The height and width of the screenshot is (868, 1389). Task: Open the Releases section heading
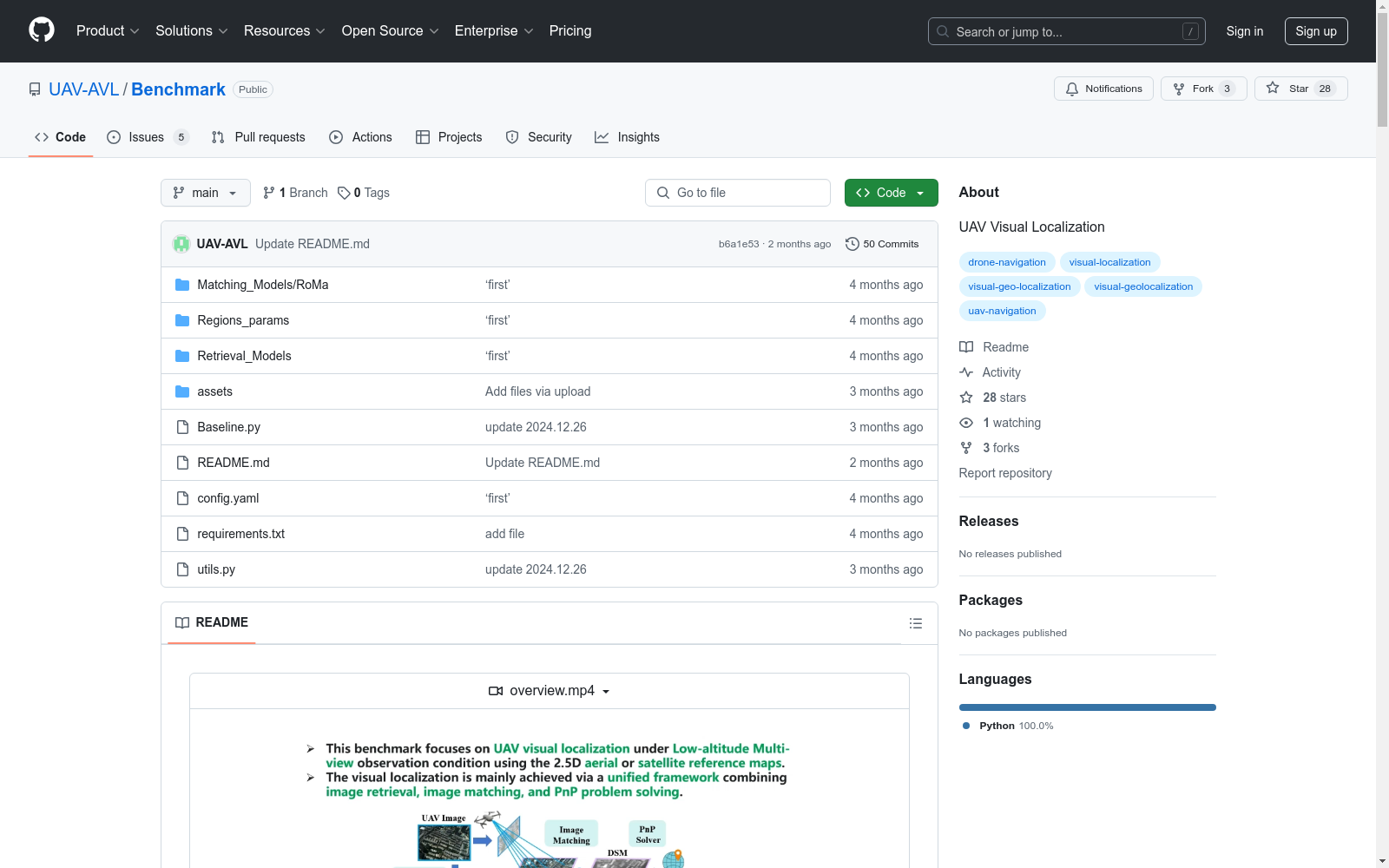(x=989, y=521)
